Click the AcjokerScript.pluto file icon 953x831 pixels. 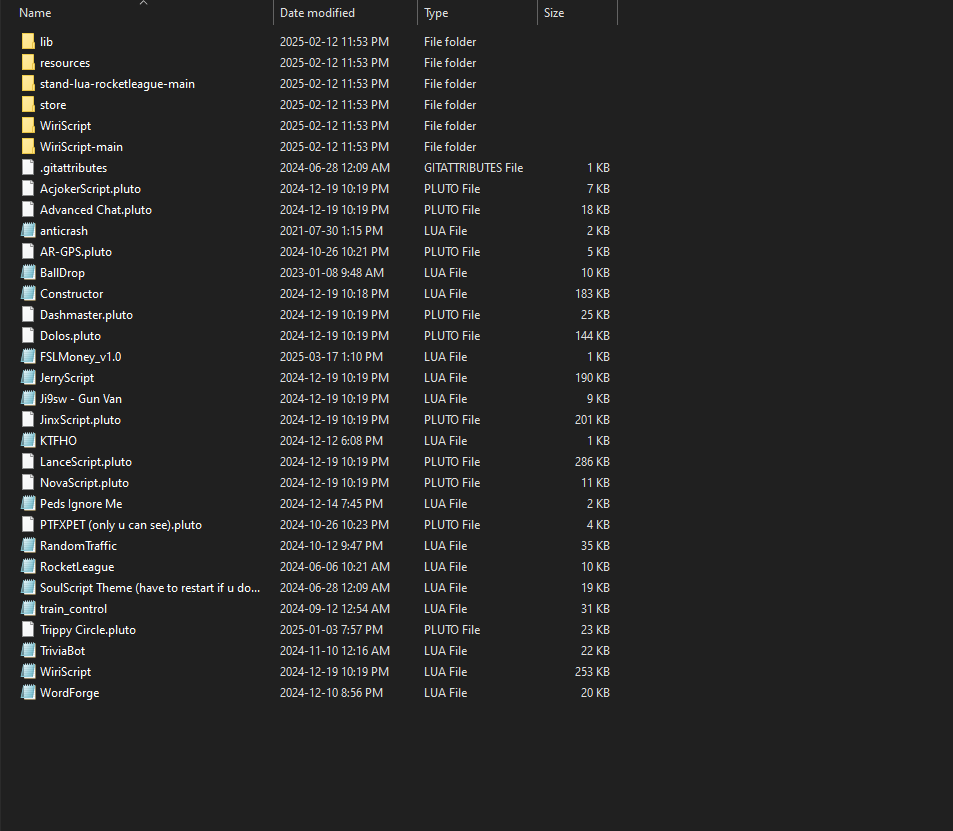coord(28,188)
